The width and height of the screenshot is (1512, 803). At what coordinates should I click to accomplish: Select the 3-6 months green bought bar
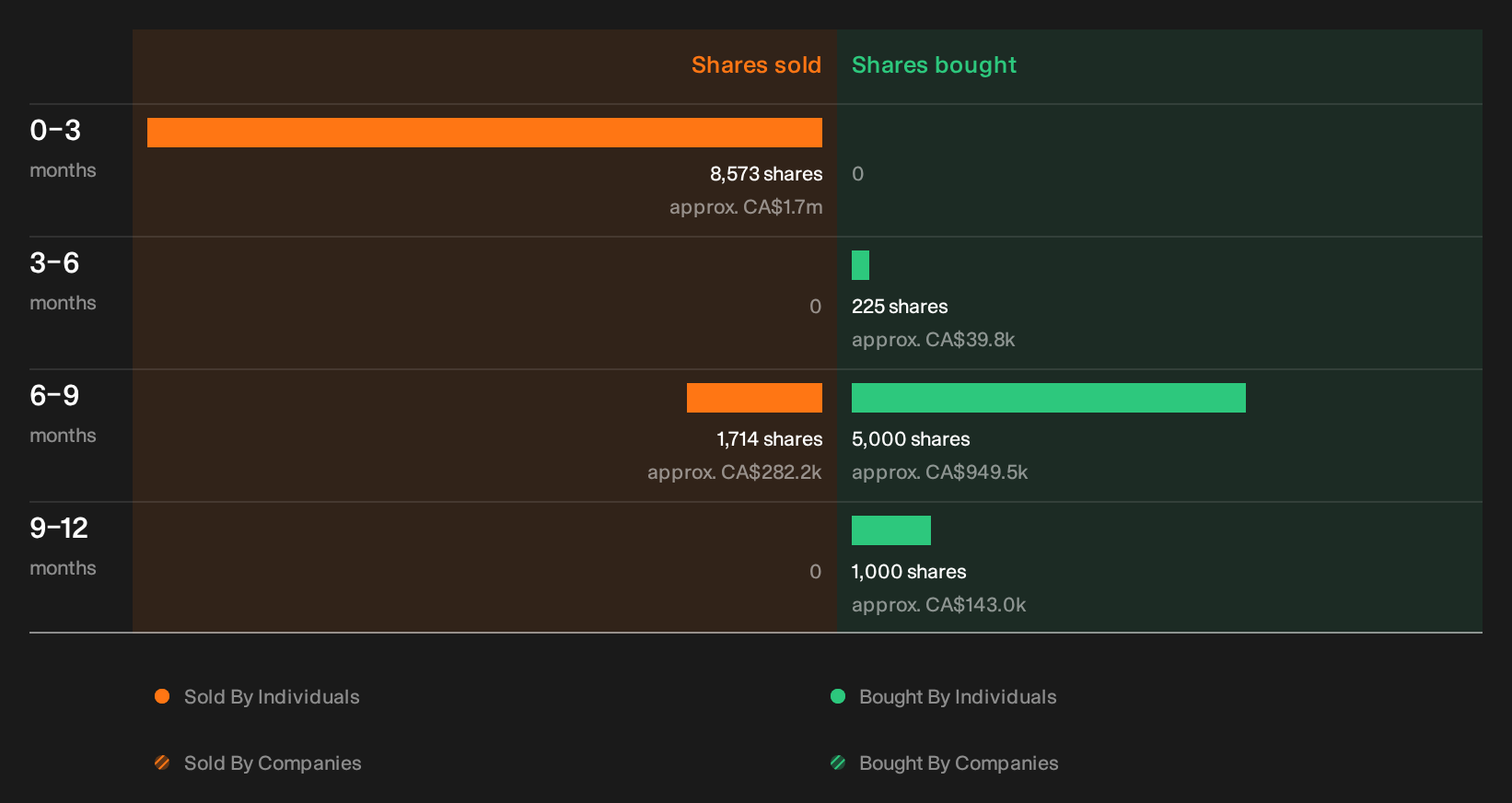click(x=860, y=265)
